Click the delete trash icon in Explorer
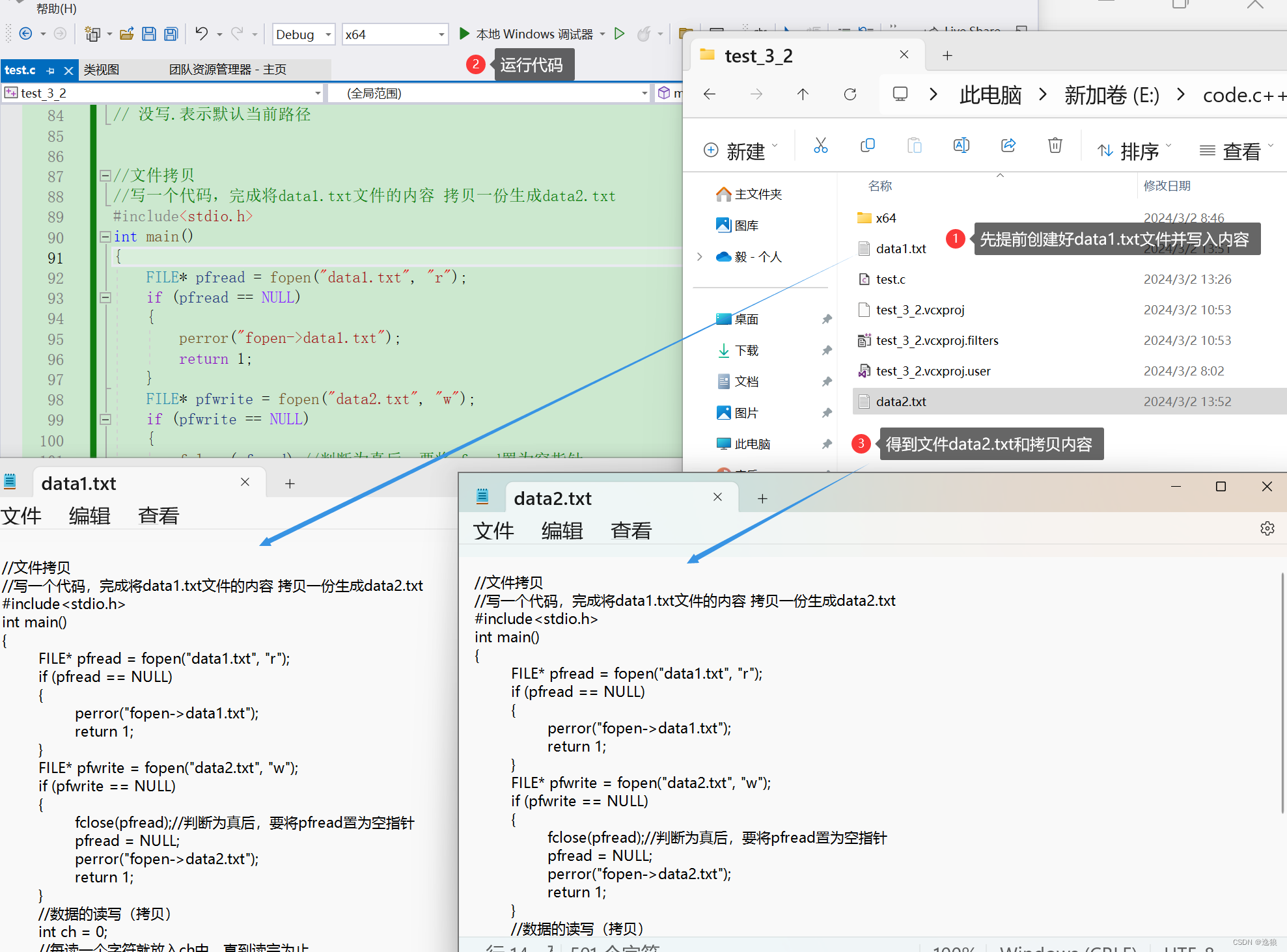Viewport: 1287px width, 952px height. coord(1055,146)
